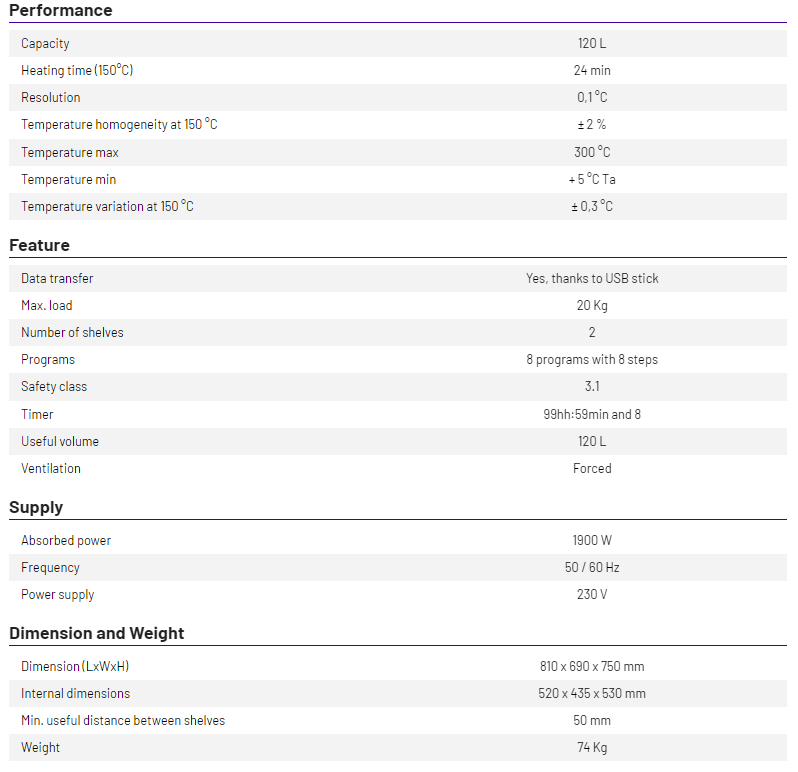Image resolution: width=798 pixels, height=772 pixels.
Task: Click the Feature section heading
Action: pyautogui.click(x=40, y=245)
